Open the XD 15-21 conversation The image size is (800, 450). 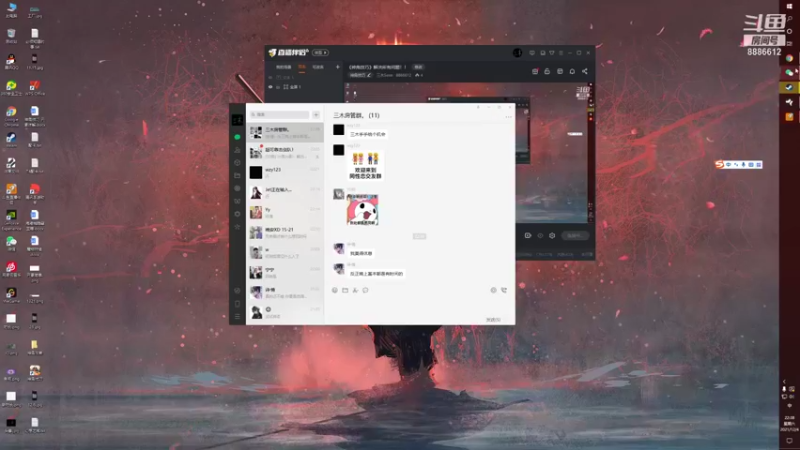285,232
